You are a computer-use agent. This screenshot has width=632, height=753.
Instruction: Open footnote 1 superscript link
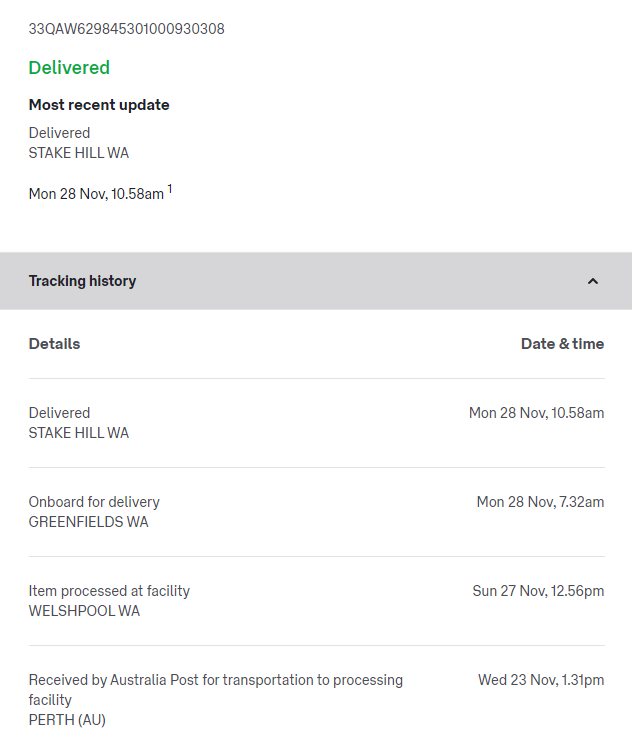click(170, 189)
